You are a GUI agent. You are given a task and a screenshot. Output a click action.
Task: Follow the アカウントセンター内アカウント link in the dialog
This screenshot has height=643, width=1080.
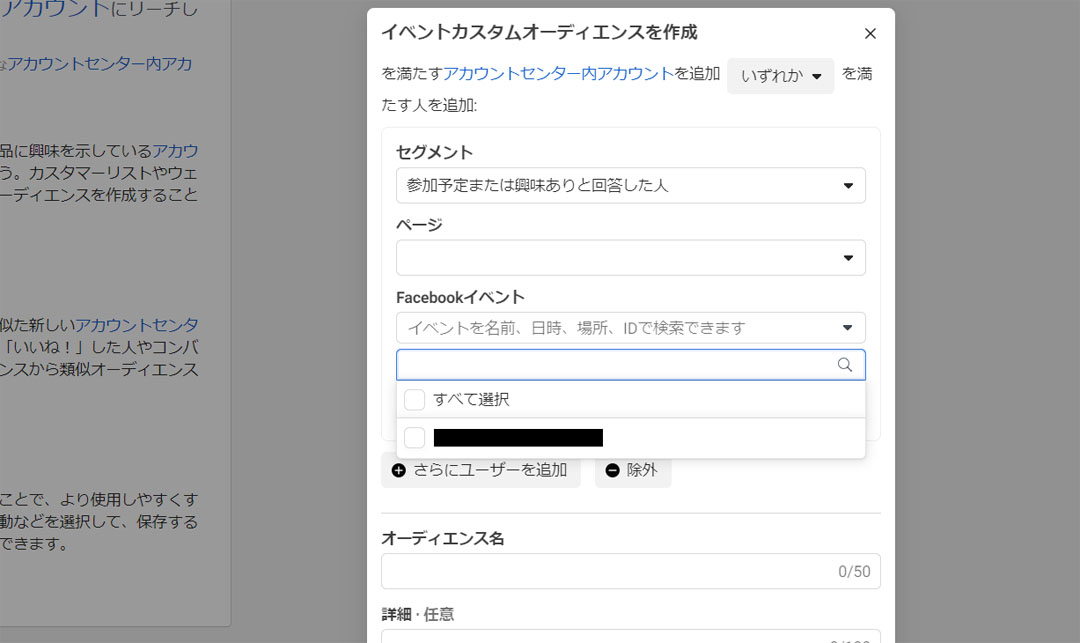point(558,73)
